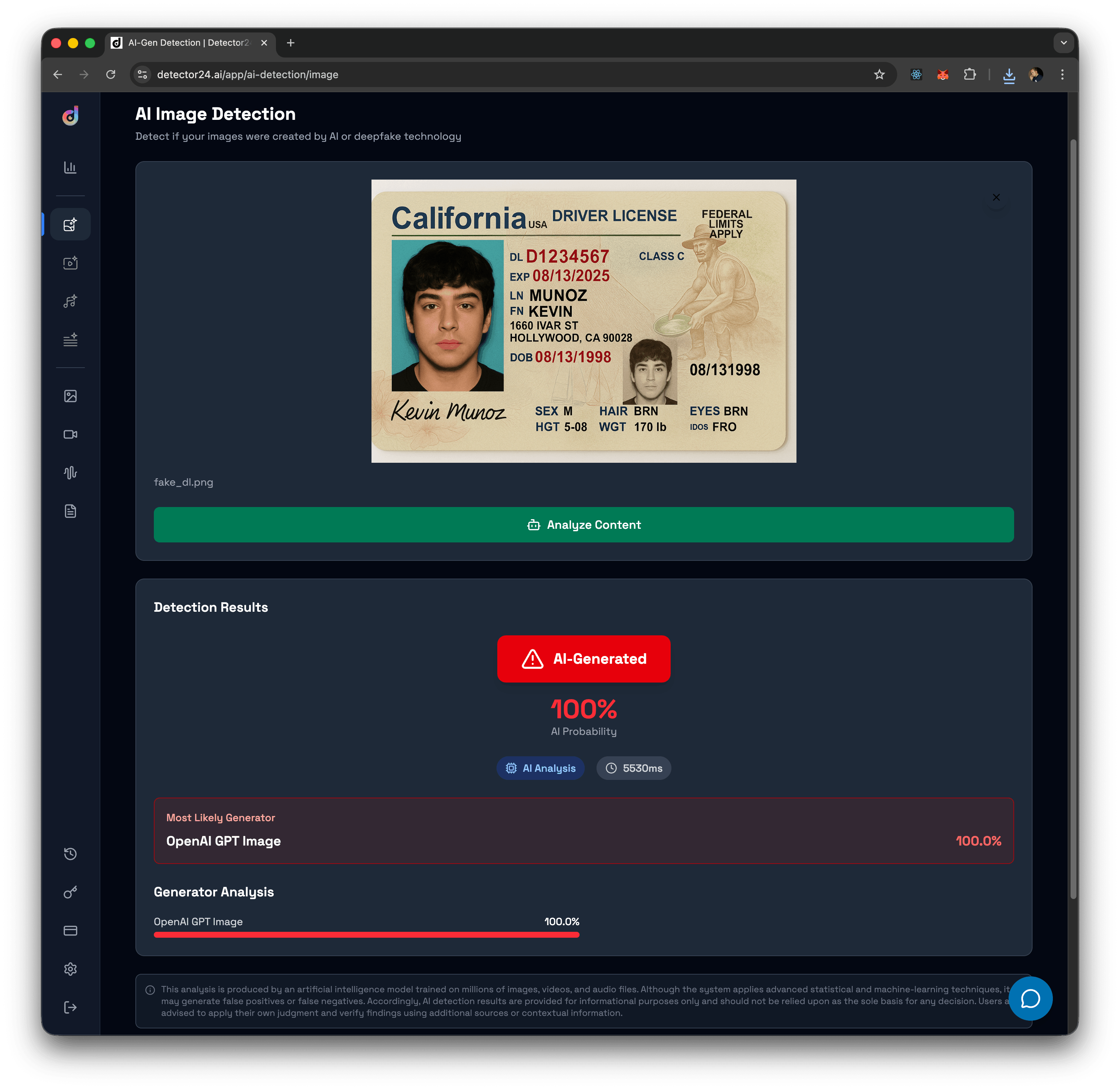
Task: Open the API key icon in sidebar
Action: tap(70, 892)
